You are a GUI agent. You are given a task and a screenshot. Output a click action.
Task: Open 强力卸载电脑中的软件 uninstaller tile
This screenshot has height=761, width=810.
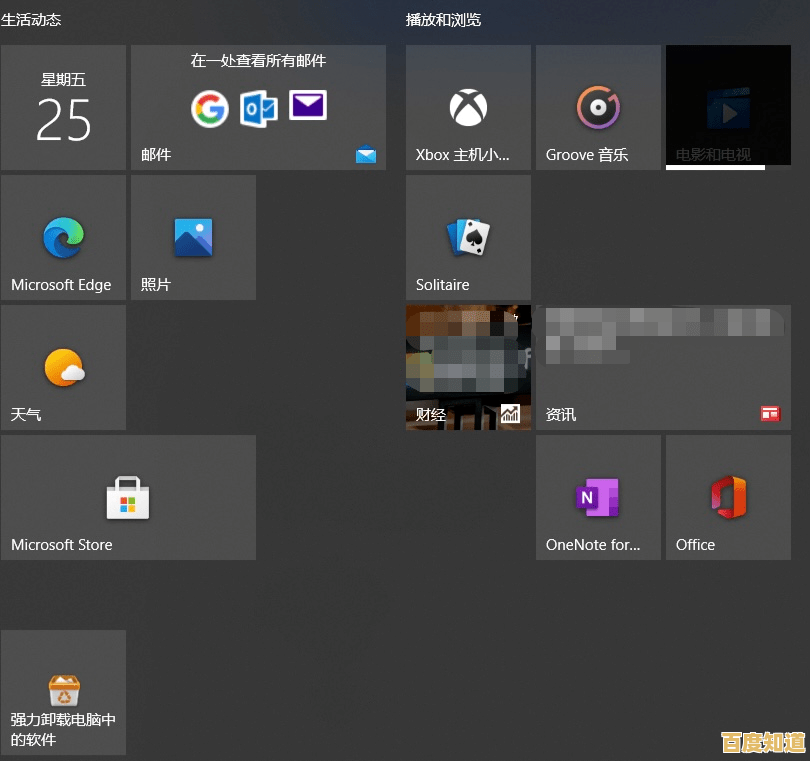63,692
